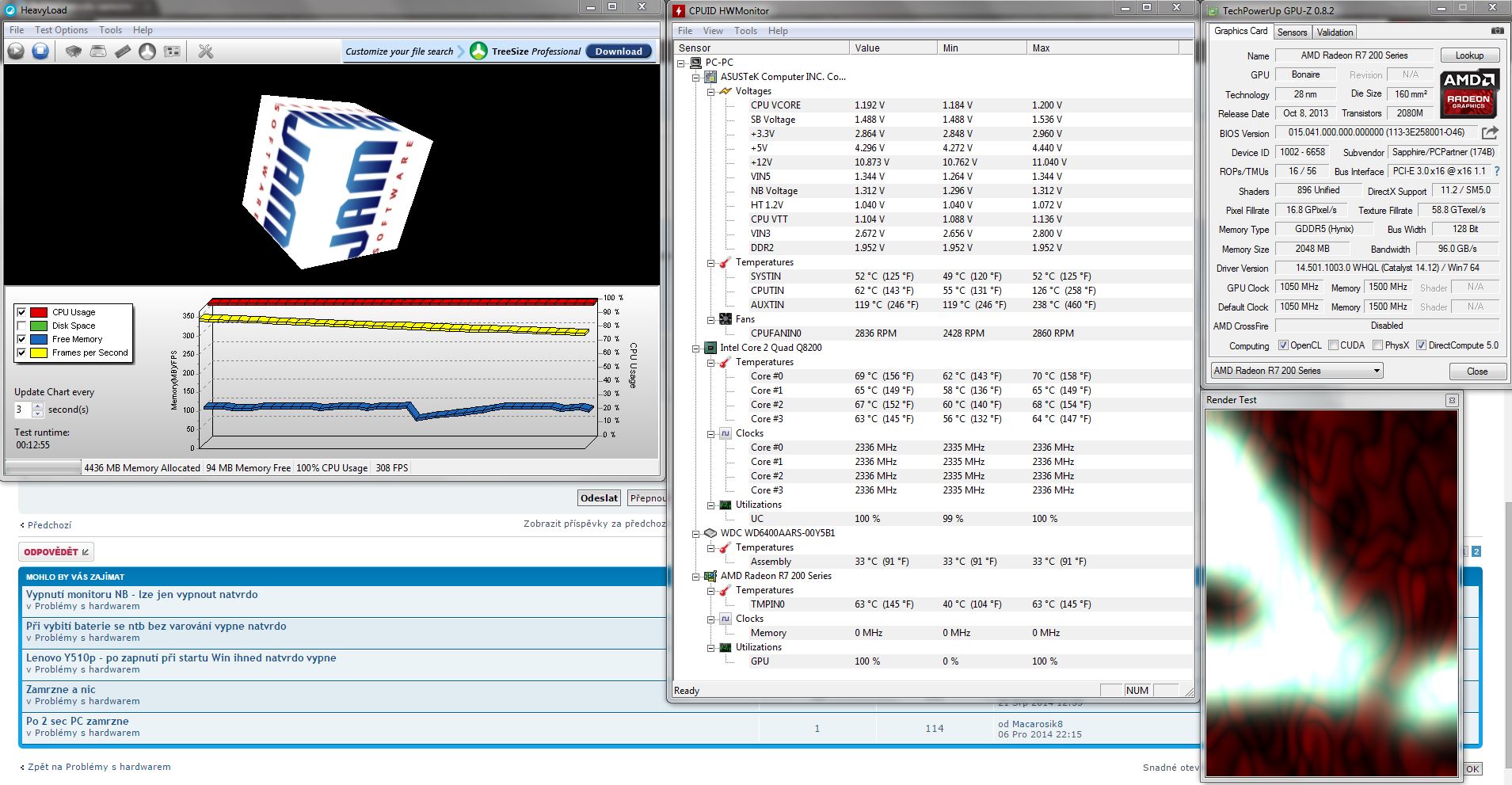Collapse the Fans node in HWMonitor
Screen dimensions: 1512x785
tap(710, 320)
